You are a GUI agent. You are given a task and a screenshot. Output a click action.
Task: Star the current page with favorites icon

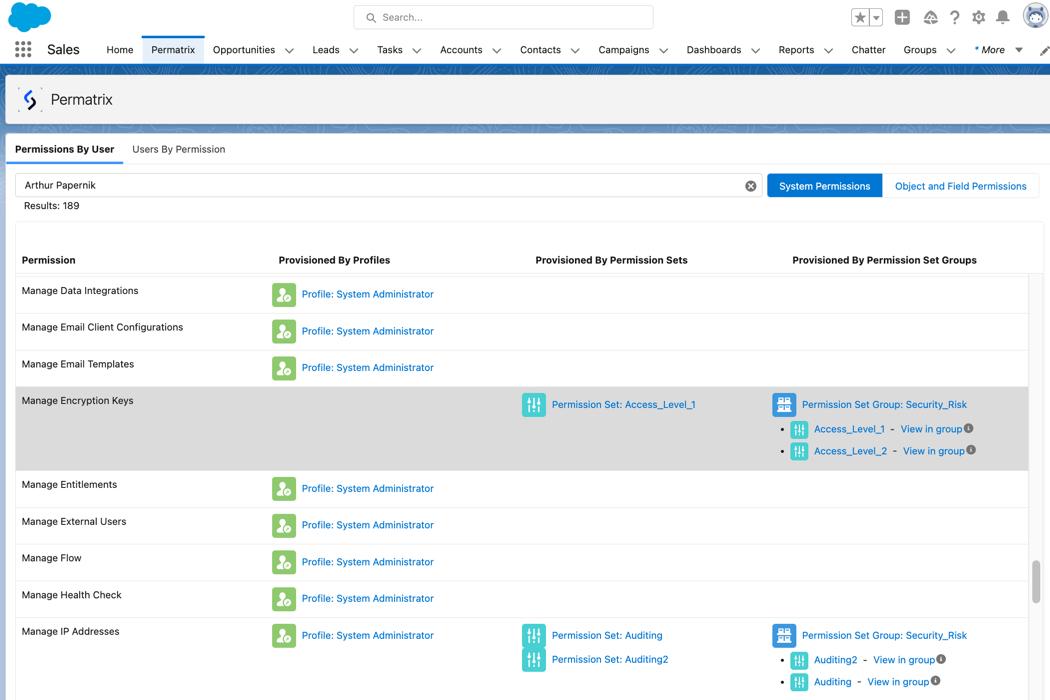860,17
